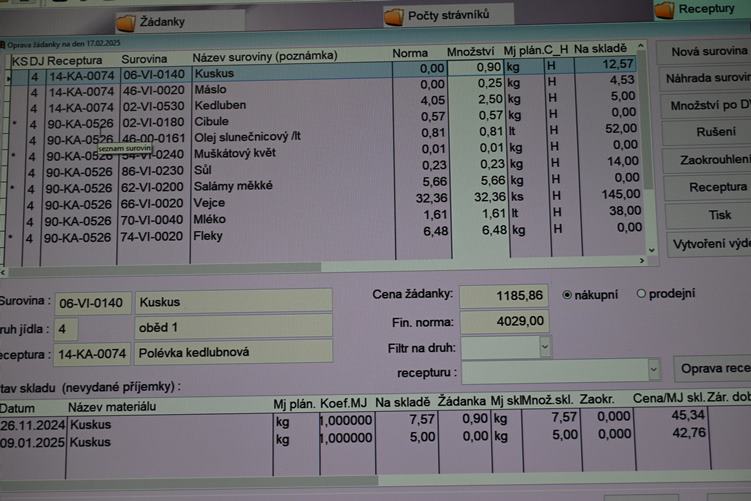Click the Název suroviny (poznámka) header
The image size is (751, 501).
[x=265, y=56]
